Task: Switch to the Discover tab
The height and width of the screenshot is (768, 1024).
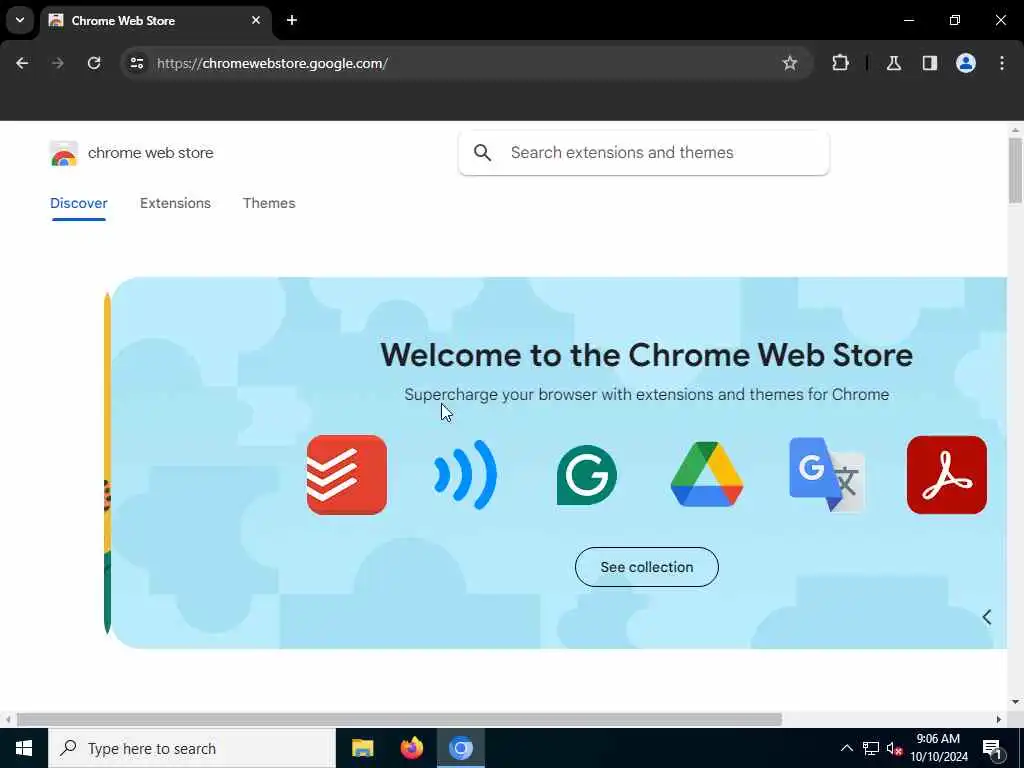Action: click(78, 203)
